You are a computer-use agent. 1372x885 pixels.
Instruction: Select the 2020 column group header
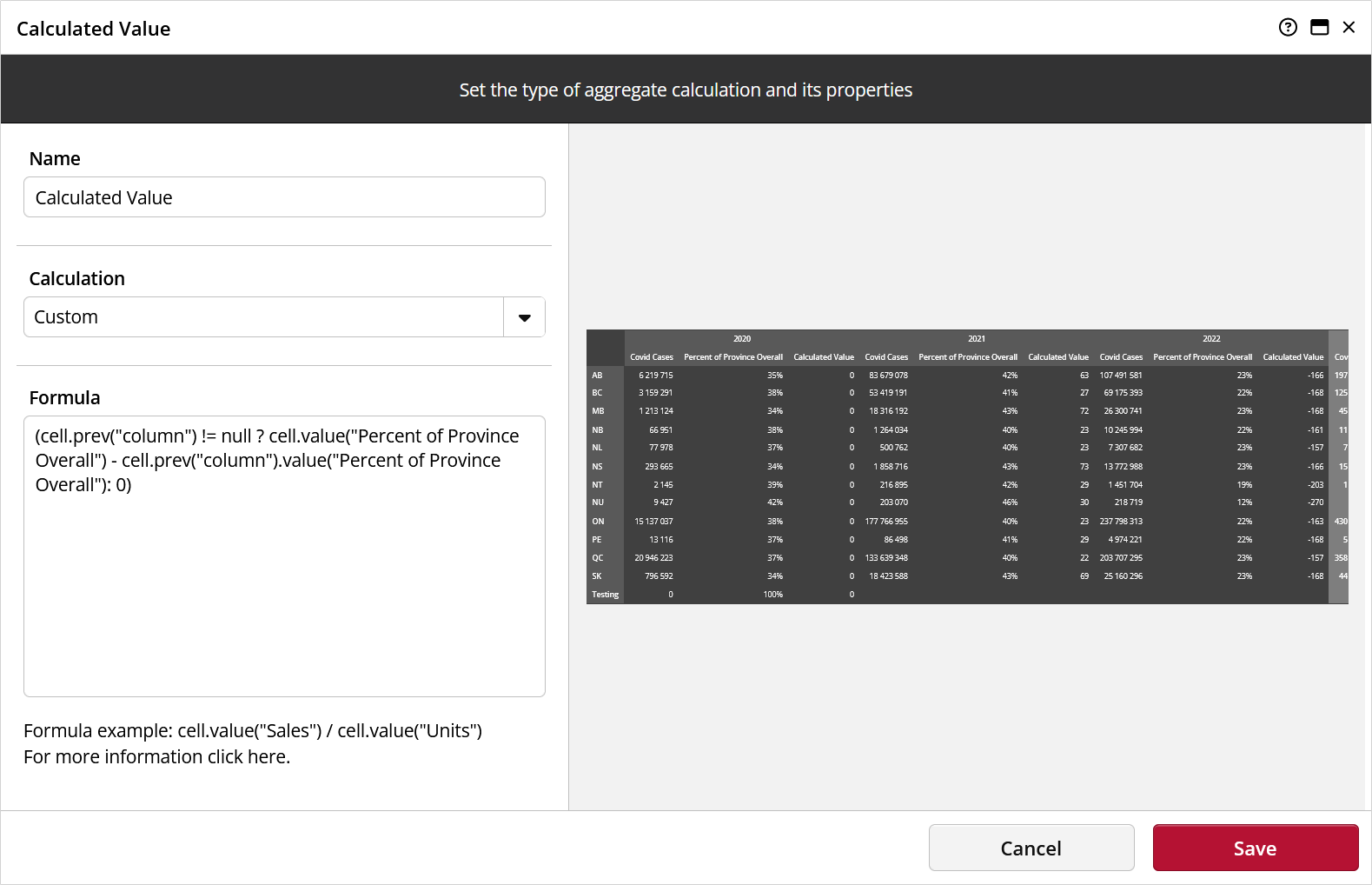pos(742,339)
